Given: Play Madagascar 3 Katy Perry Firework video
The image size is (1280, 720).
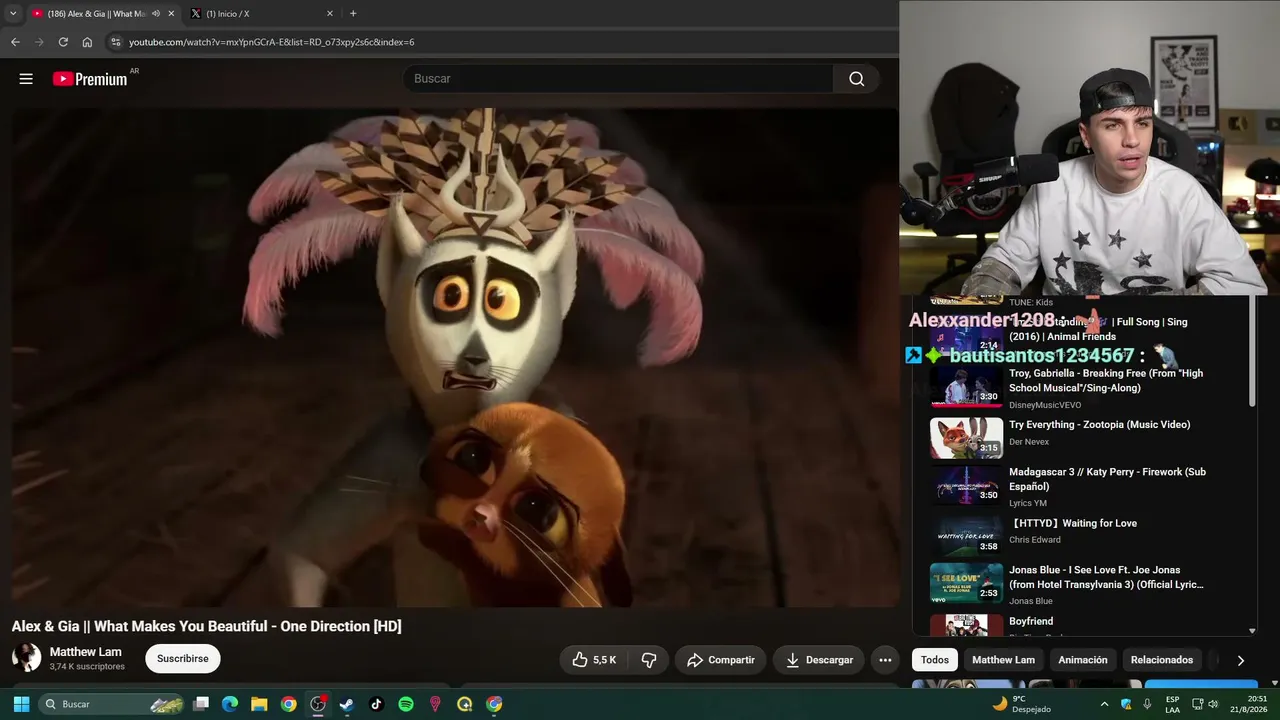Looking at the screenshot, I should [x=1068, y=487].
